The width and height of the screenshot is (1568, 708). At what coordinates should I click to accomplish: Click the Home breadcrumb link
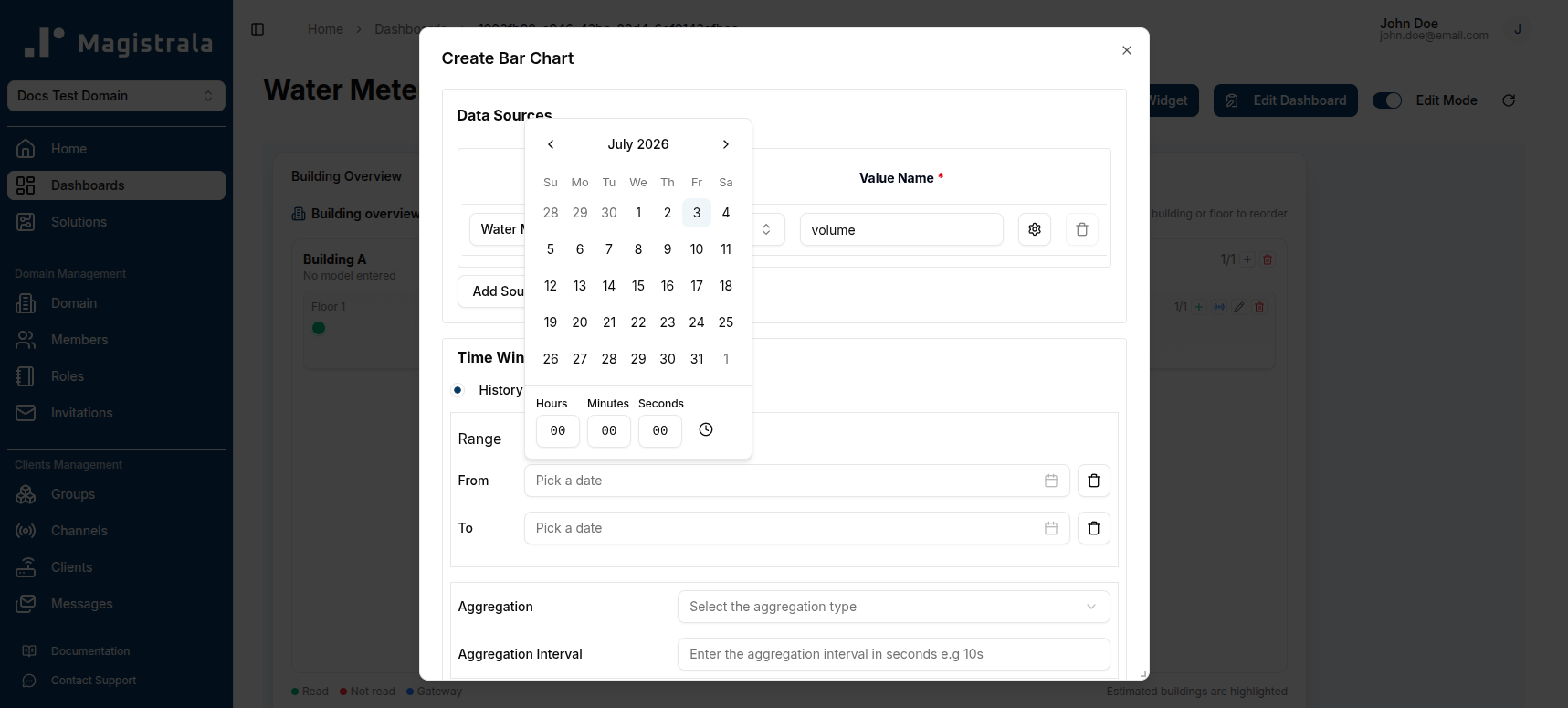[325, 29]
